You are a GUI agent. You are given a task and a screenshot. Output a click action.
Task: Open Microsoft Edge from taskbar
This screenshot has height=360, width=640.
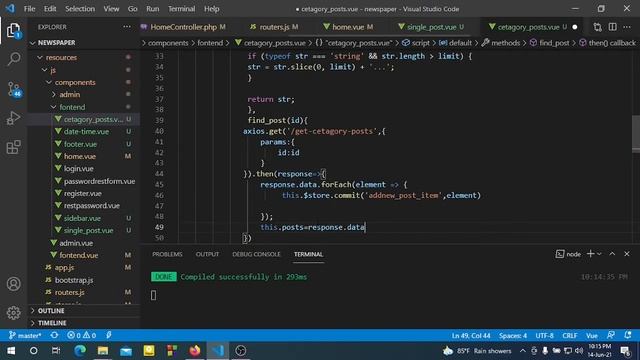pyautogui.click(x=80, y=351)
